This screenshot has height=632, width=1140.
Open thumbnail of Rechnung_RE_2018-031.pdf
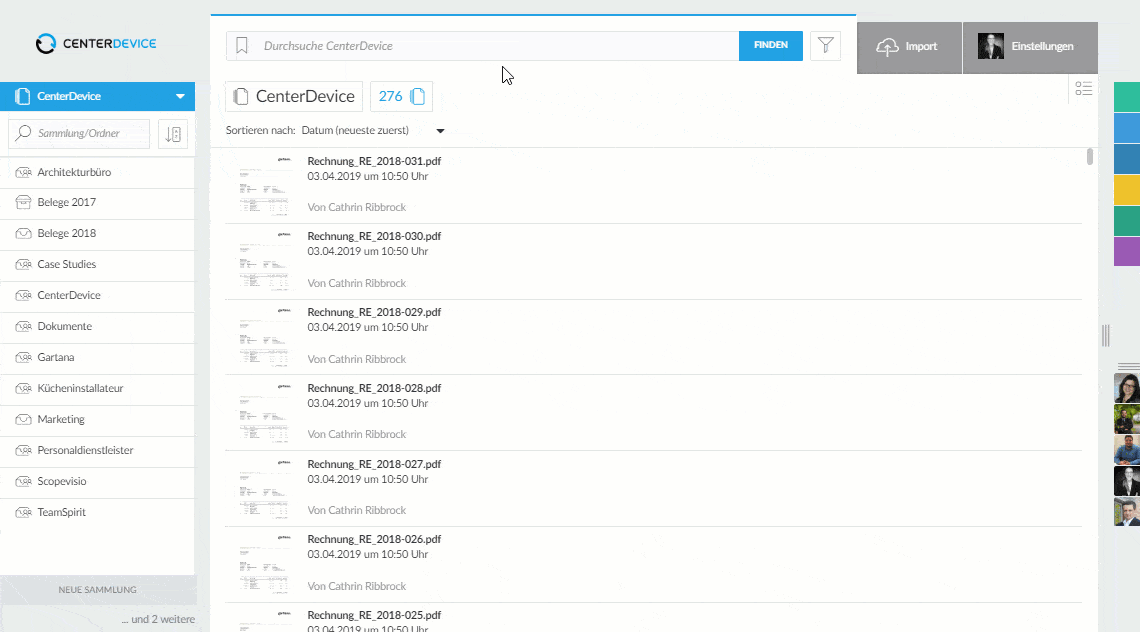264,184
